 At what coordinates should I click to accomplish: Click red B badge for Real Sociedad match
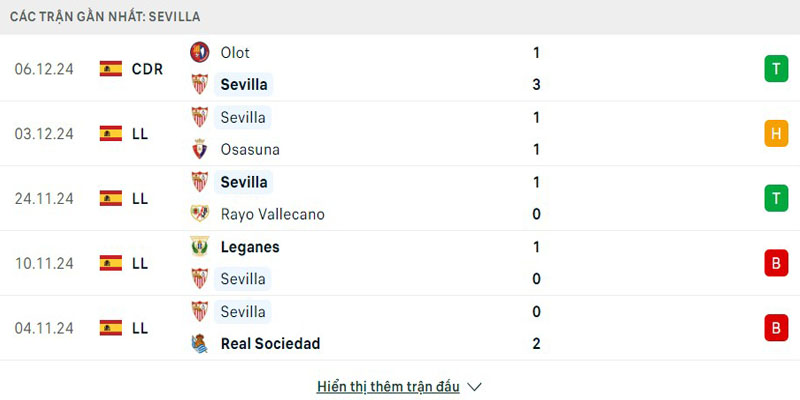776,328
